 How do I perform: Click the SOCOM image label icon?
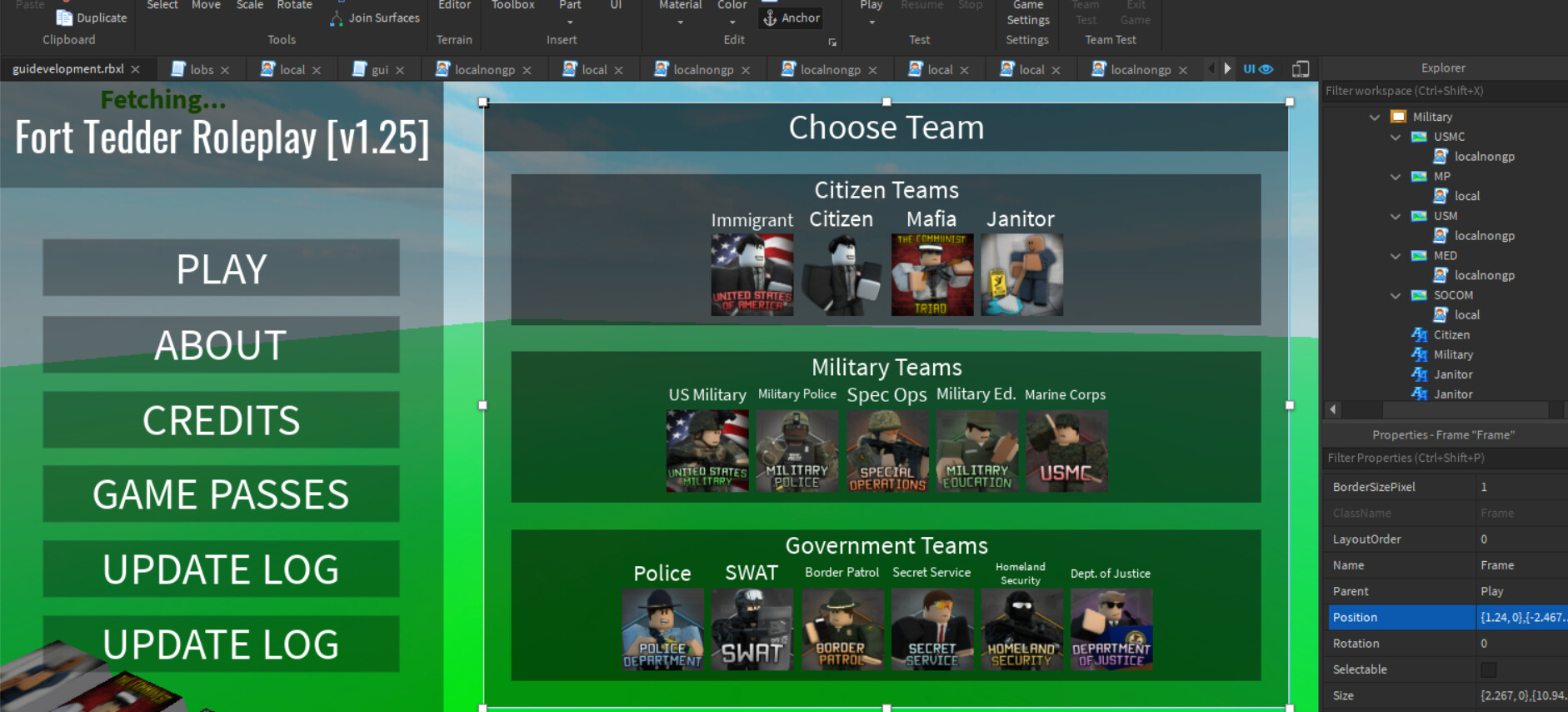pyautogui.click(x=1419, y=295)
